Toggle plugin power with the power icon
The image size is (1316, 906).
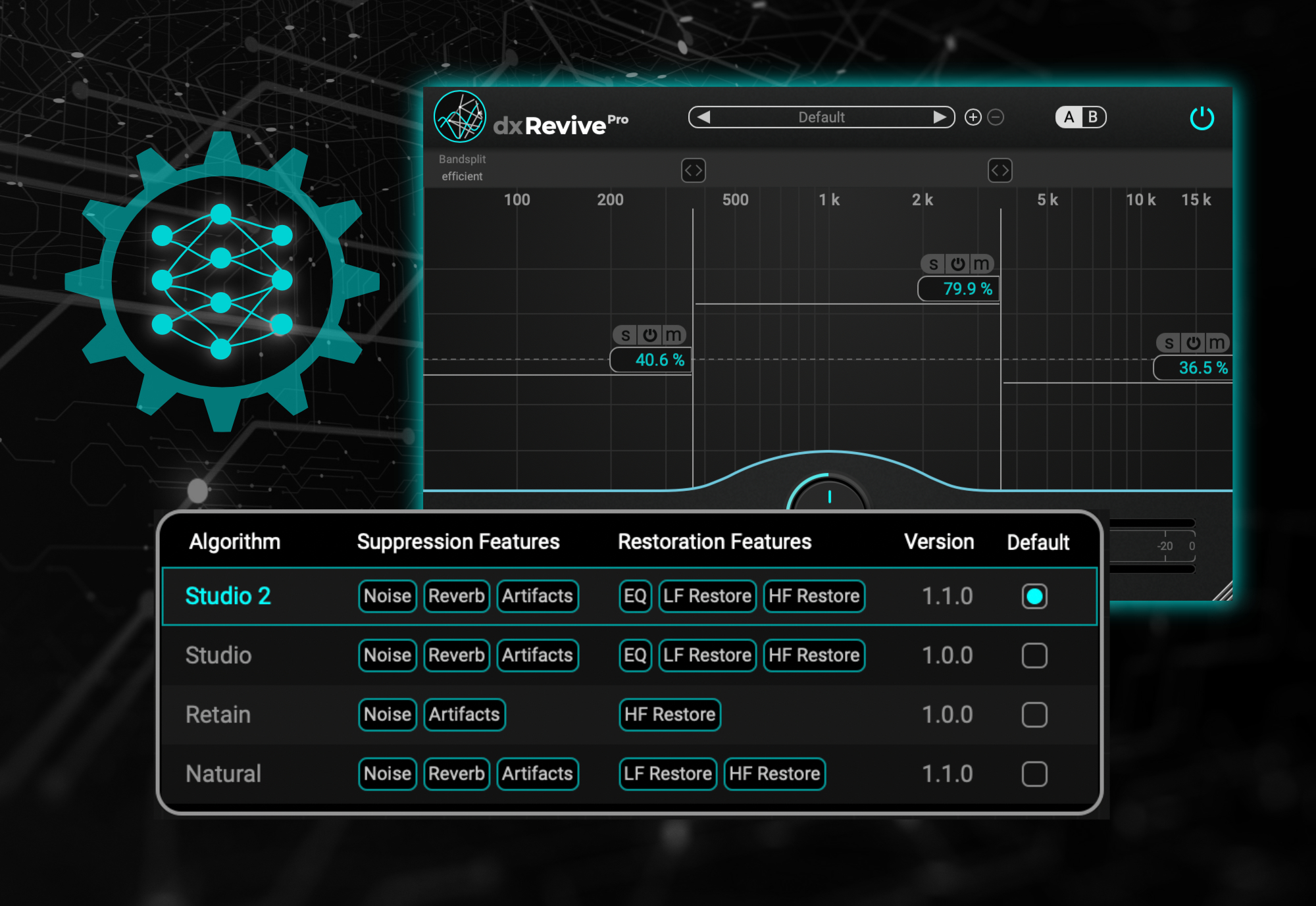1202,118
